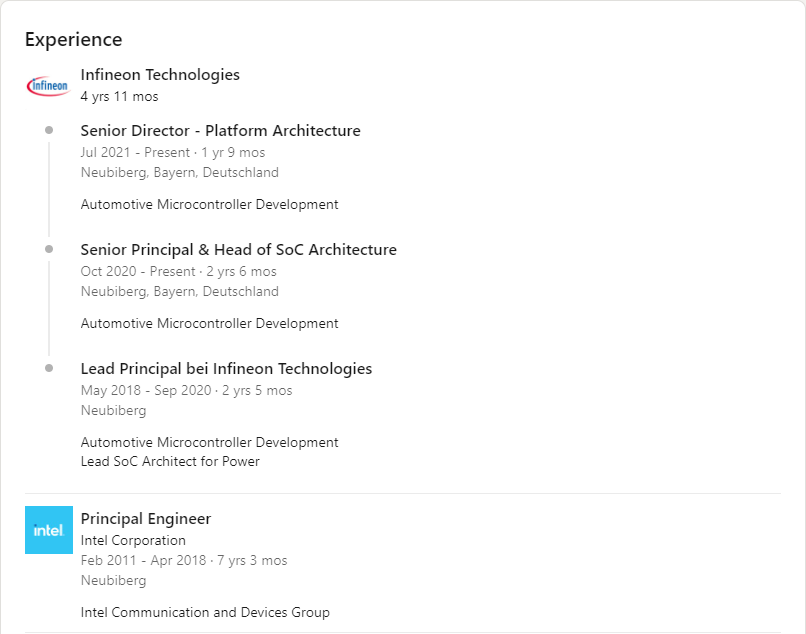Select the 4 yrs 11 mos duration text
This screenshot has height=634, width=806.
(x=119, y=97)
